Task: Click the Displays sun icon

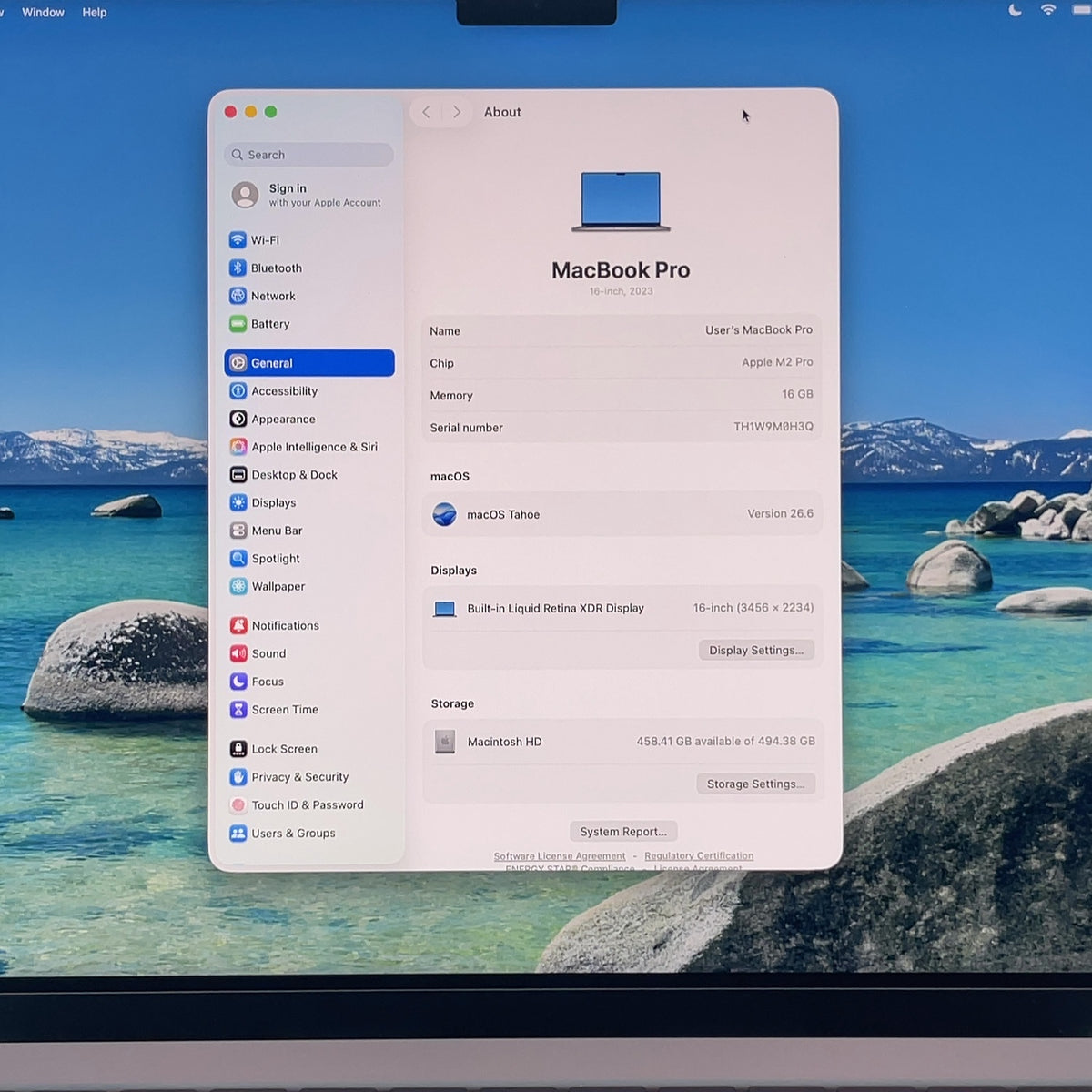Action: tap(238, 502)
